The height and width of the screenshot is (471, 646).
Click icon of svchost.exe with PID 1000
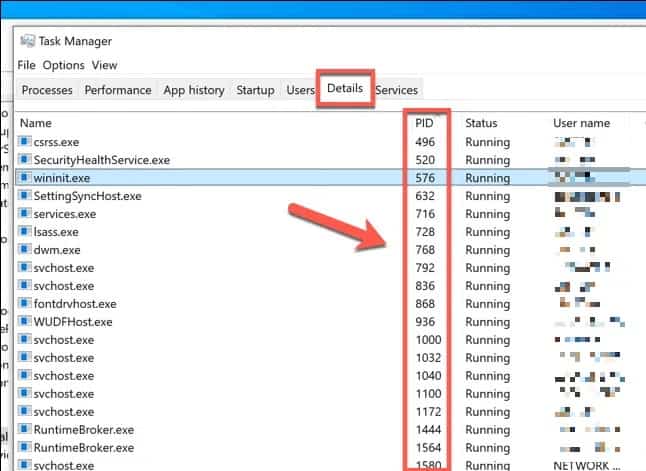24,339
